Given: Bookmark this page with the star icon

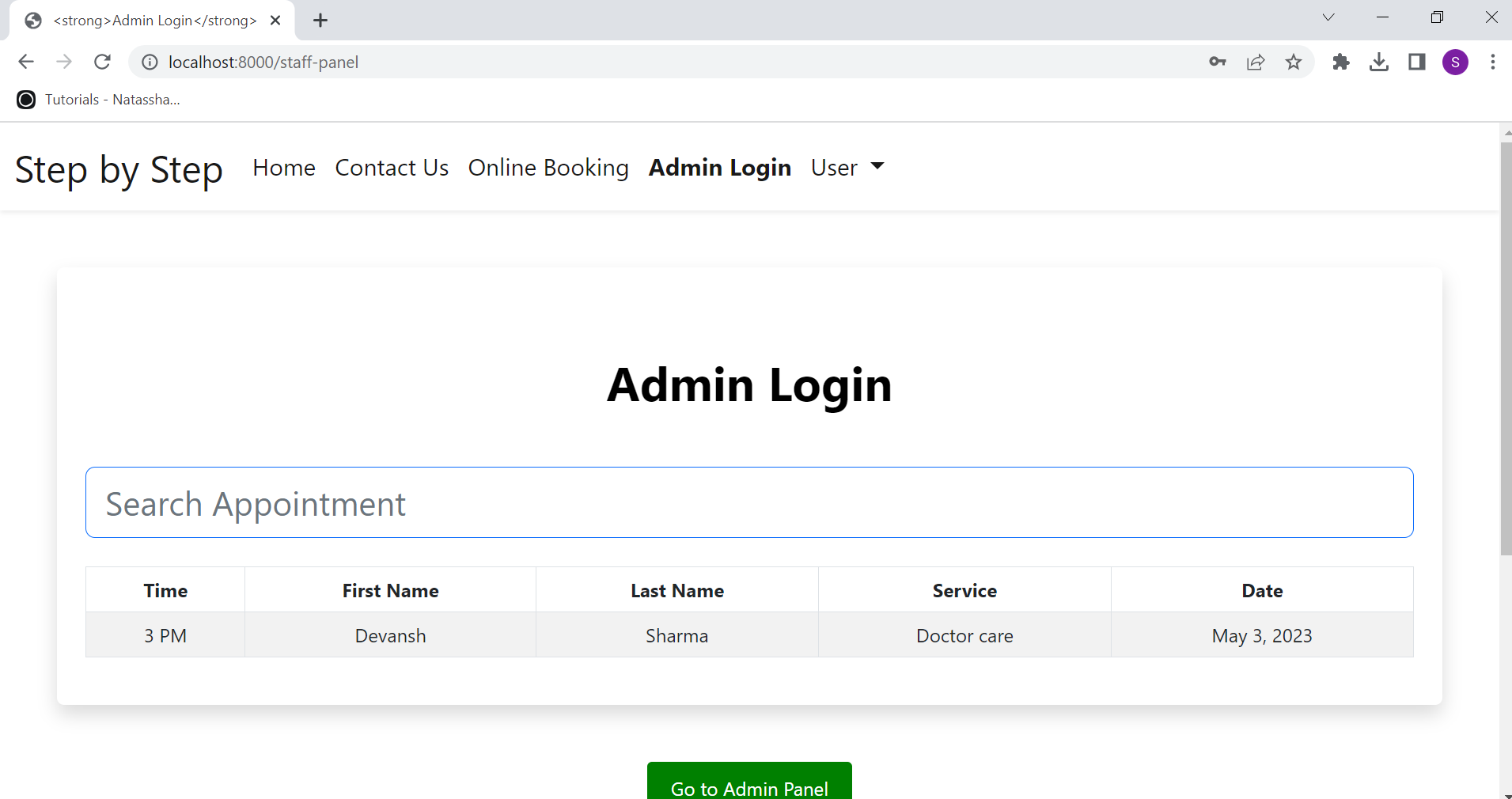Looking at the screenshot, I should 1294,62.
